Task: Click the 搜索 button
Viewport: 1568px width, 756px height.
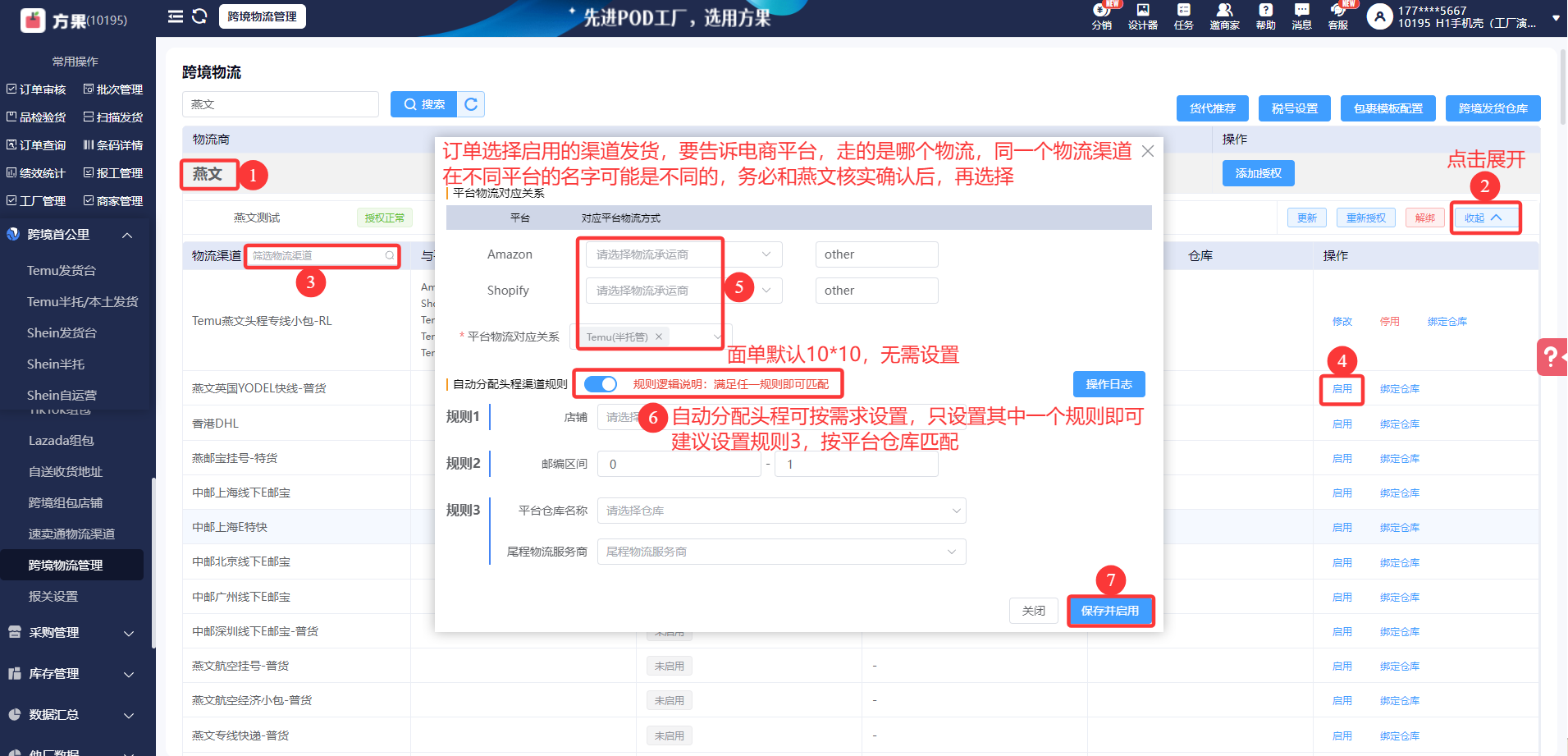Action: click(424, 104)
